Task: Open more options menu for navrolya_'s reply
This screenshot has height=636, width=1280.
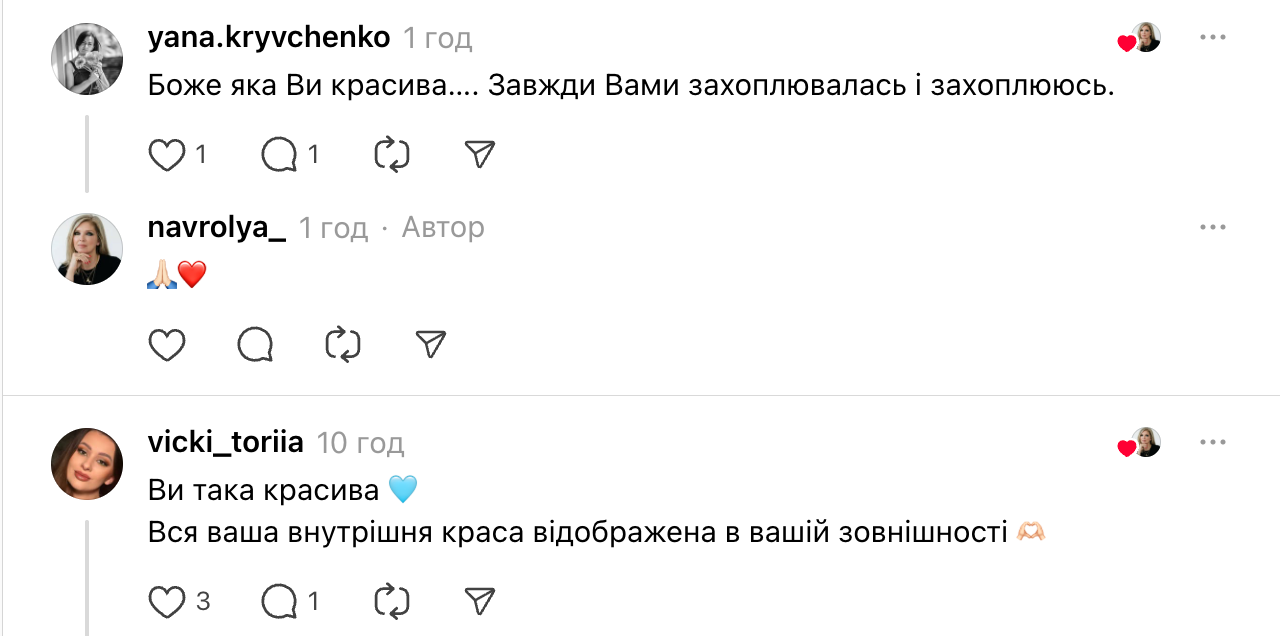Action: [1212, 228]
